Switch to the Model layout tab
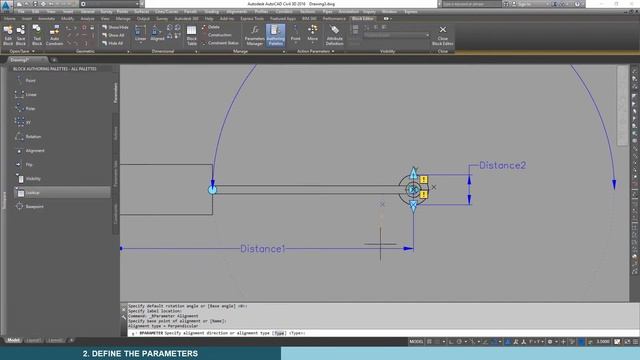The height and width of the screenshot is (360, 640). tap(13, 340)
